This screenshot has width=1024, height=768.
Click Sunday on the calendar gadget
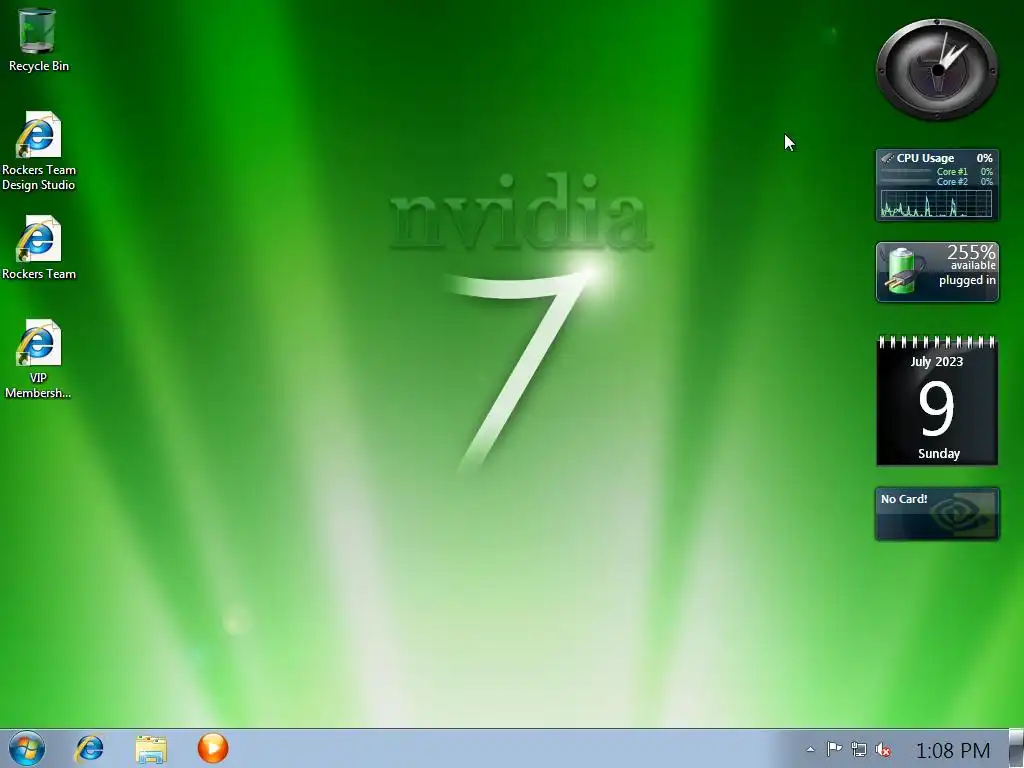938,453
